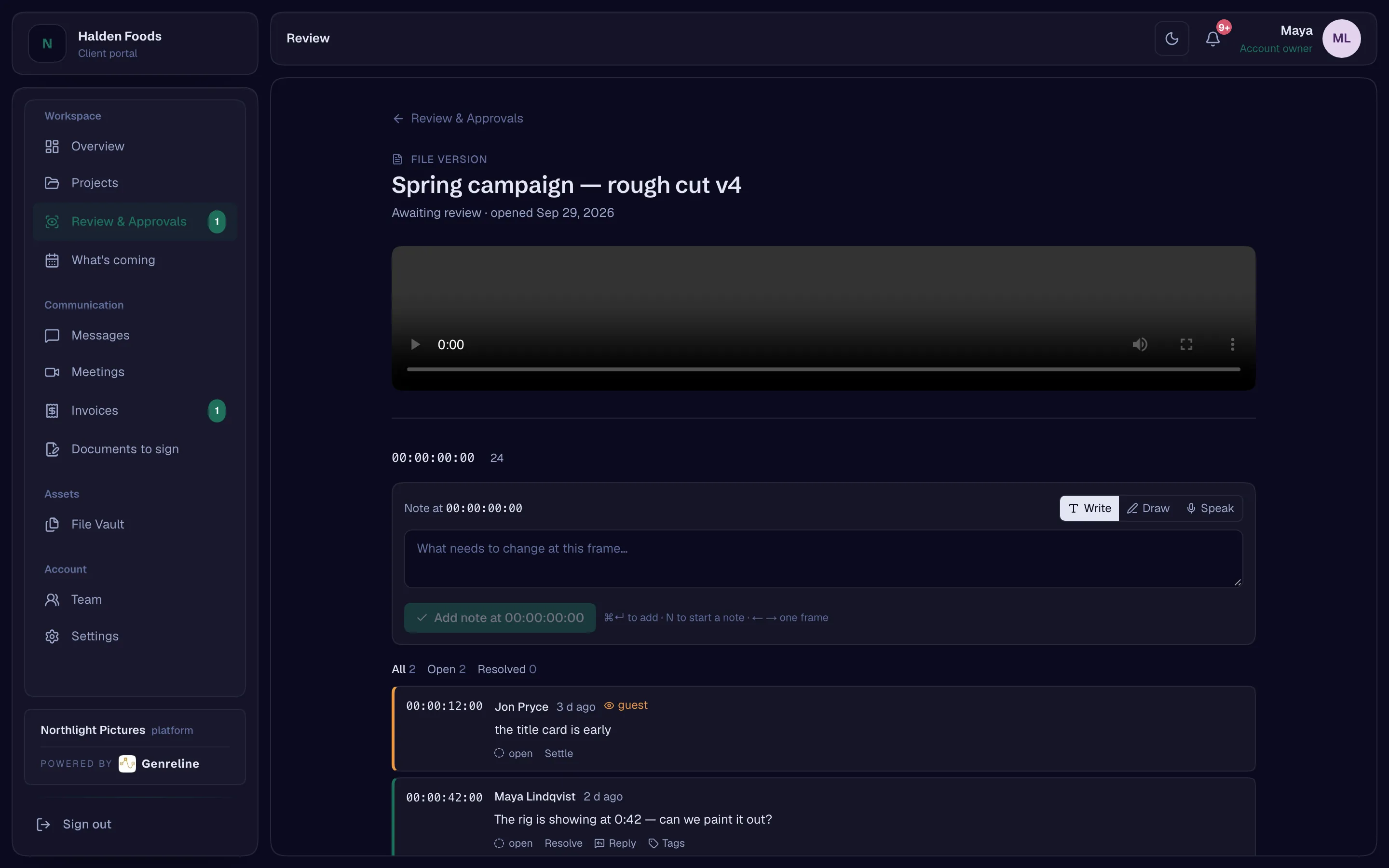The image size is (1389, 868).
Task: Toggle open status on Jon Pryce's comment
Action: click(x=513, y=753)
